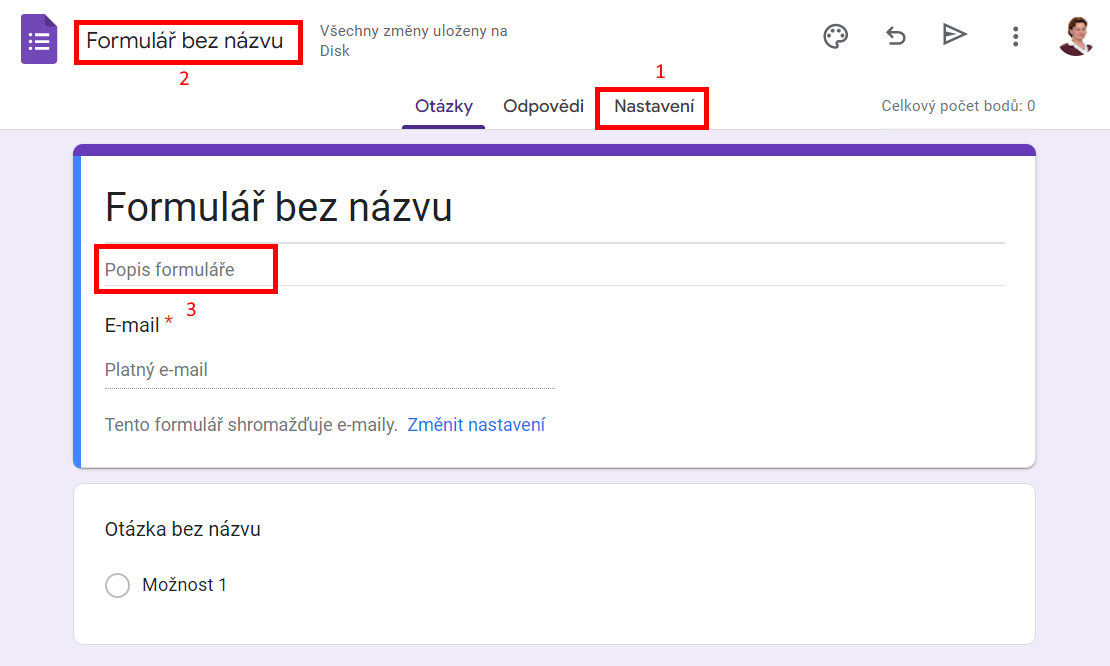Click the Google Forms logo icon

point(37,39)
